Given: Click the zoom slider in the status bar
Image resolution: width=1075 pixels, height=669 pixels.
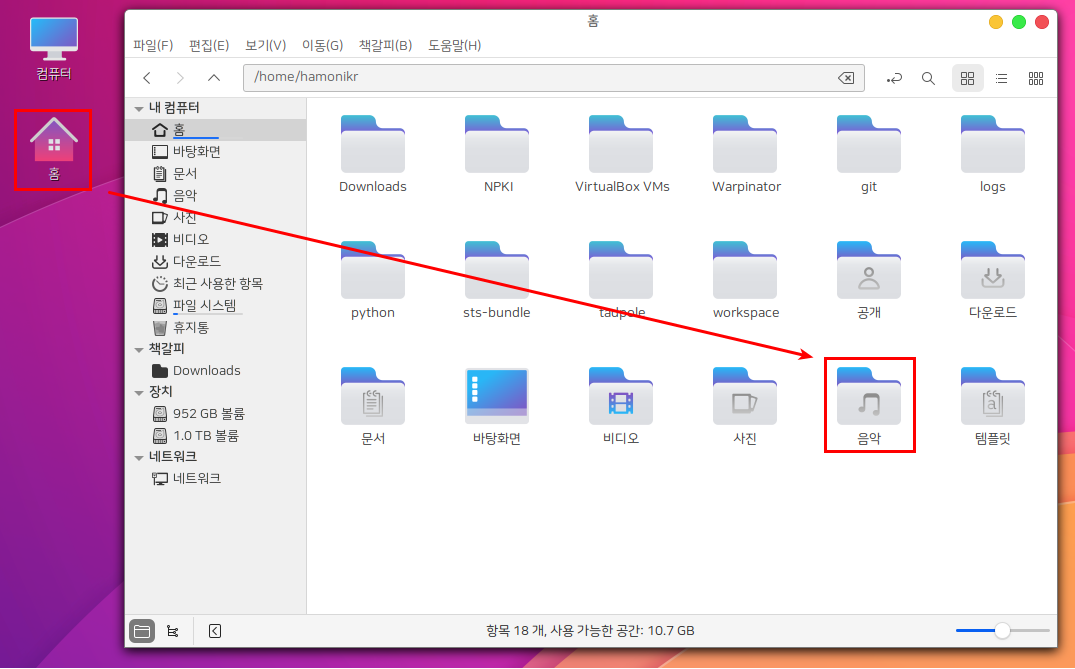Looking at the screenshot, I should pos(1002,630).
